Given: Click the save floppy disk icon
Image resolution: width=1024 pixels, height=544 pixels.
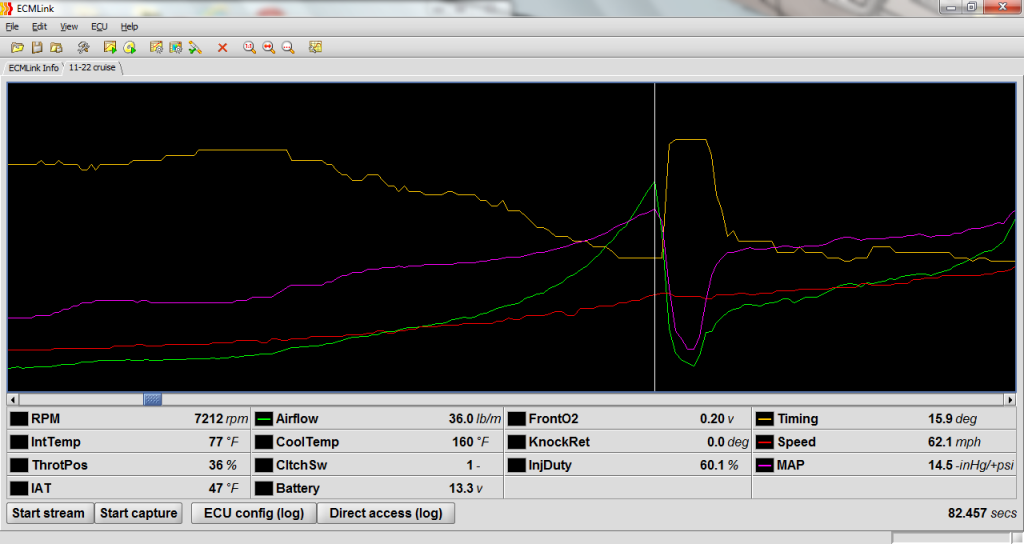Looking at the screenshot, I should coord(37,48).
